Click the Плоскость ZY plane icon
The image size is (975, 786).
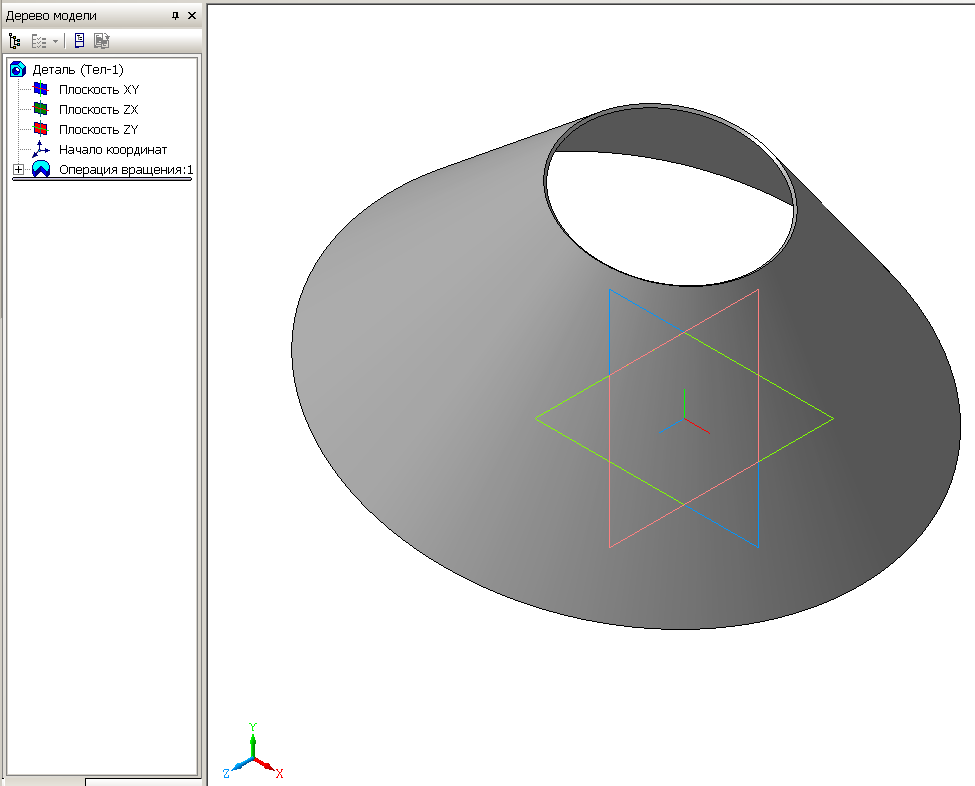coord(40,129)
